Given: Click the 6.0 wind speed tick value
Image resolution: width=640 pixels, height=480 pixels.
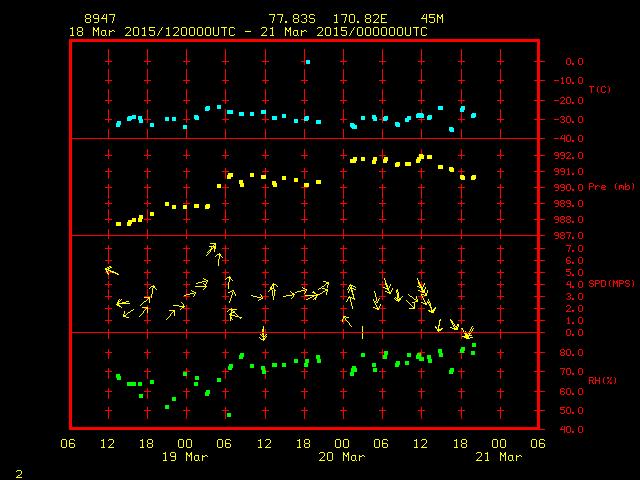Looking at the screenshot, I should [x=574, y=260].
